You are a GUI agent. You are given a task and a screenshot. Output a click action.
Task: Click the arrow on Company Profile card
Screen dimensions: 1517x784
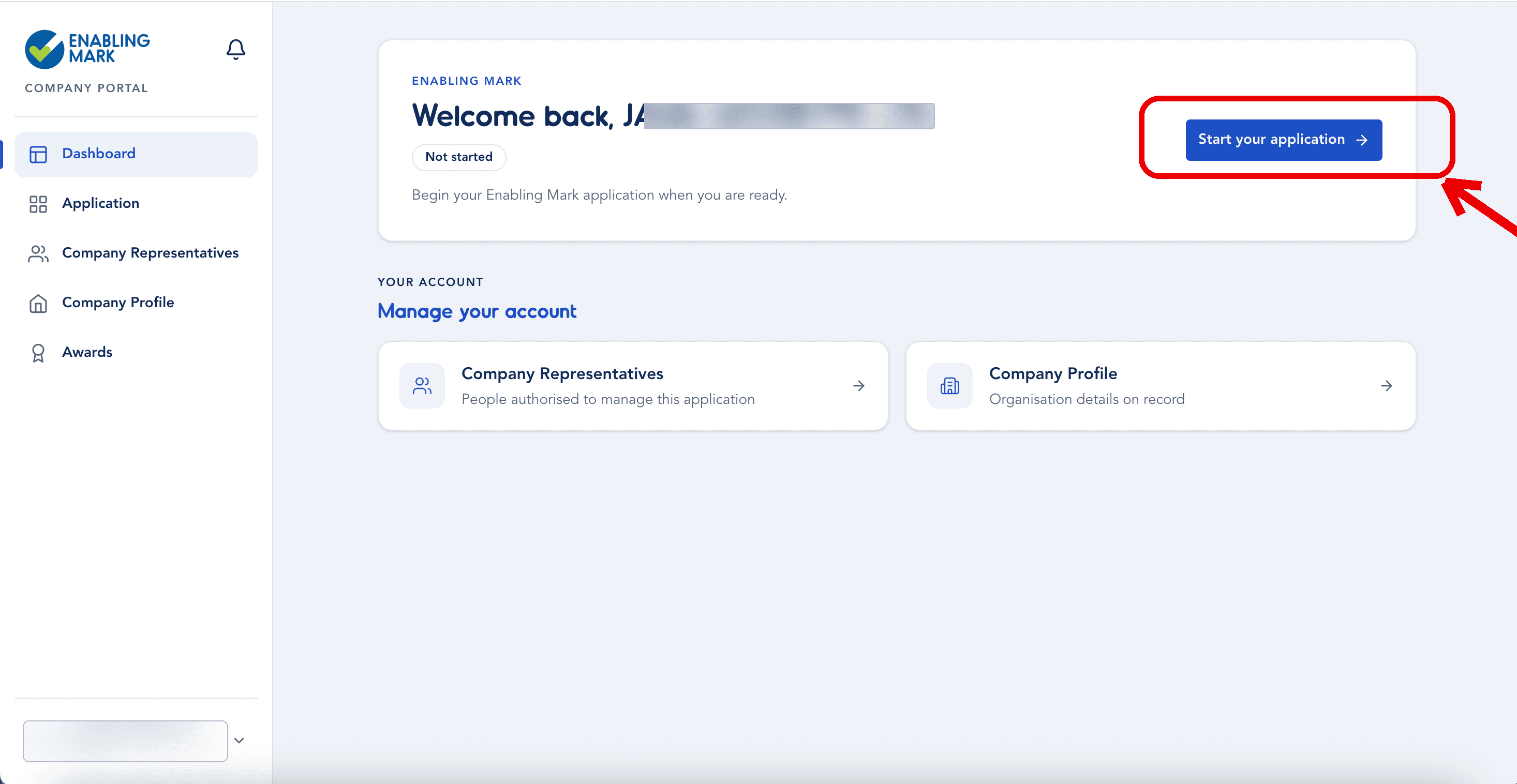point(1386,385)
